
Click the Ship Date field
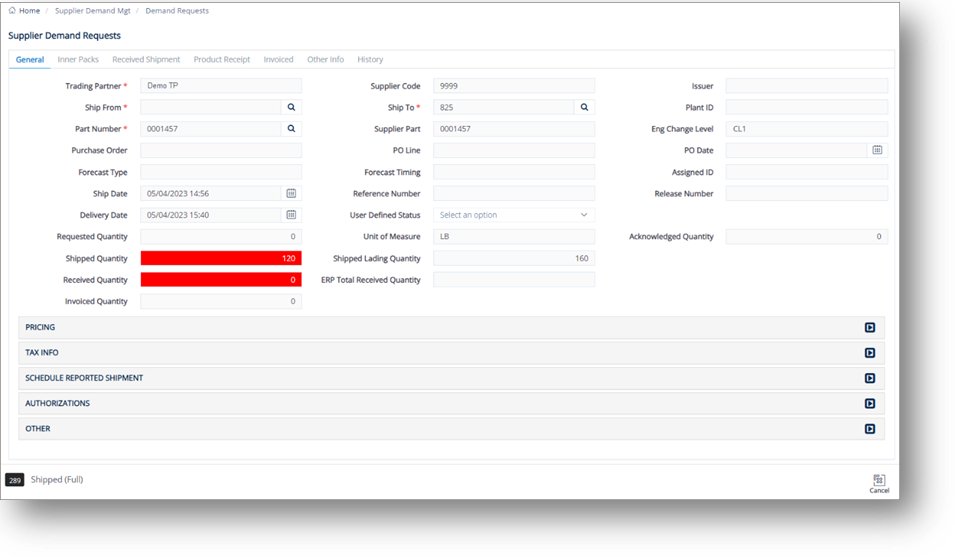[x=211, y=194]
